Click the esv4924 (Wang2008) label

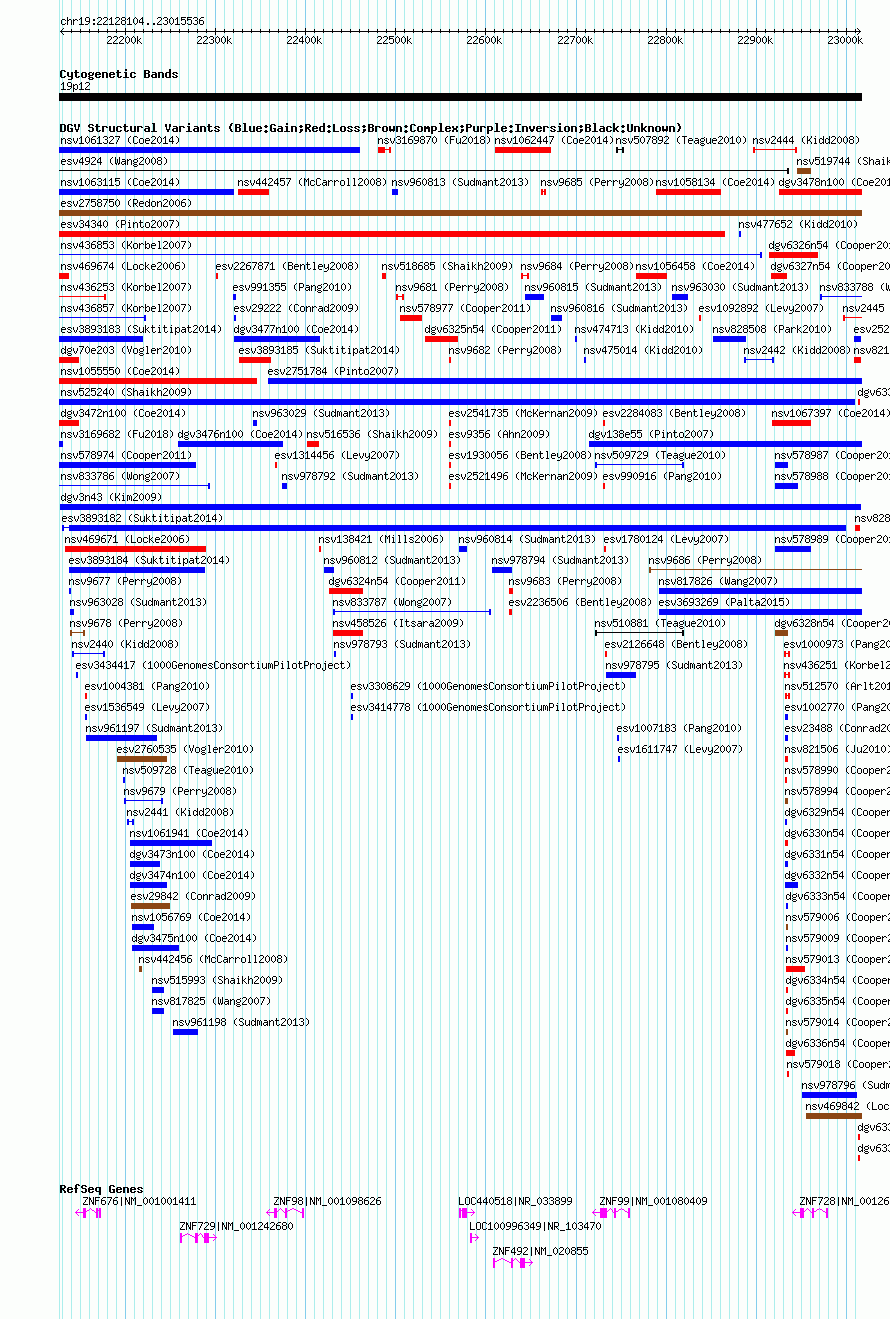pyautogui.click(x=114, y=161)
